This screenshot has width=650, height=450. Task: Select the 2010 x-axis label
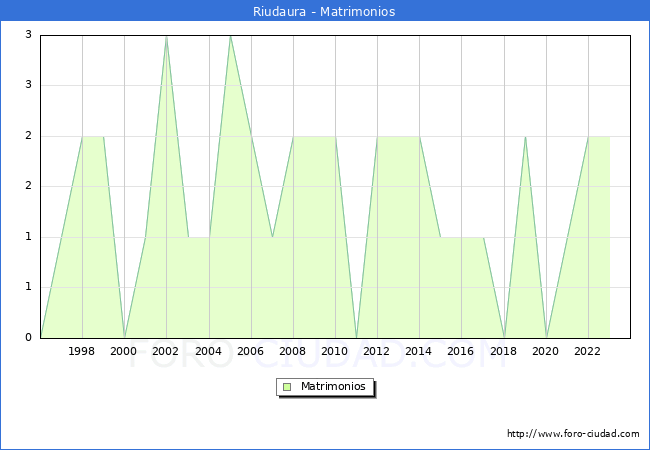(335, 351)
